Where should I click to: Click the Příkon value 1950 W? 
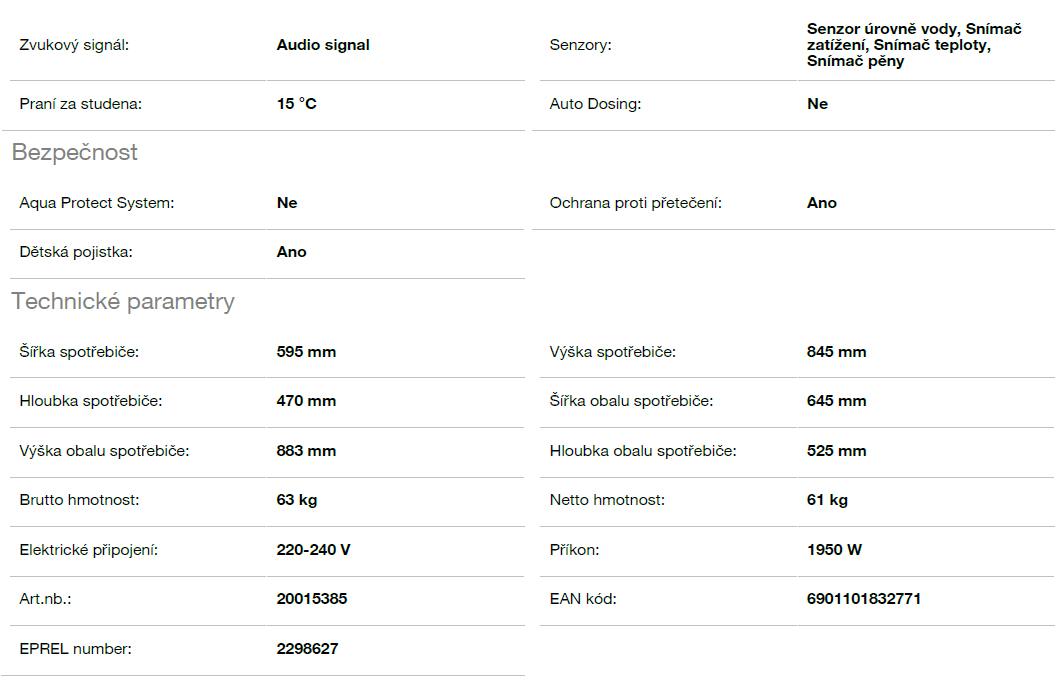tap(834, 550)
